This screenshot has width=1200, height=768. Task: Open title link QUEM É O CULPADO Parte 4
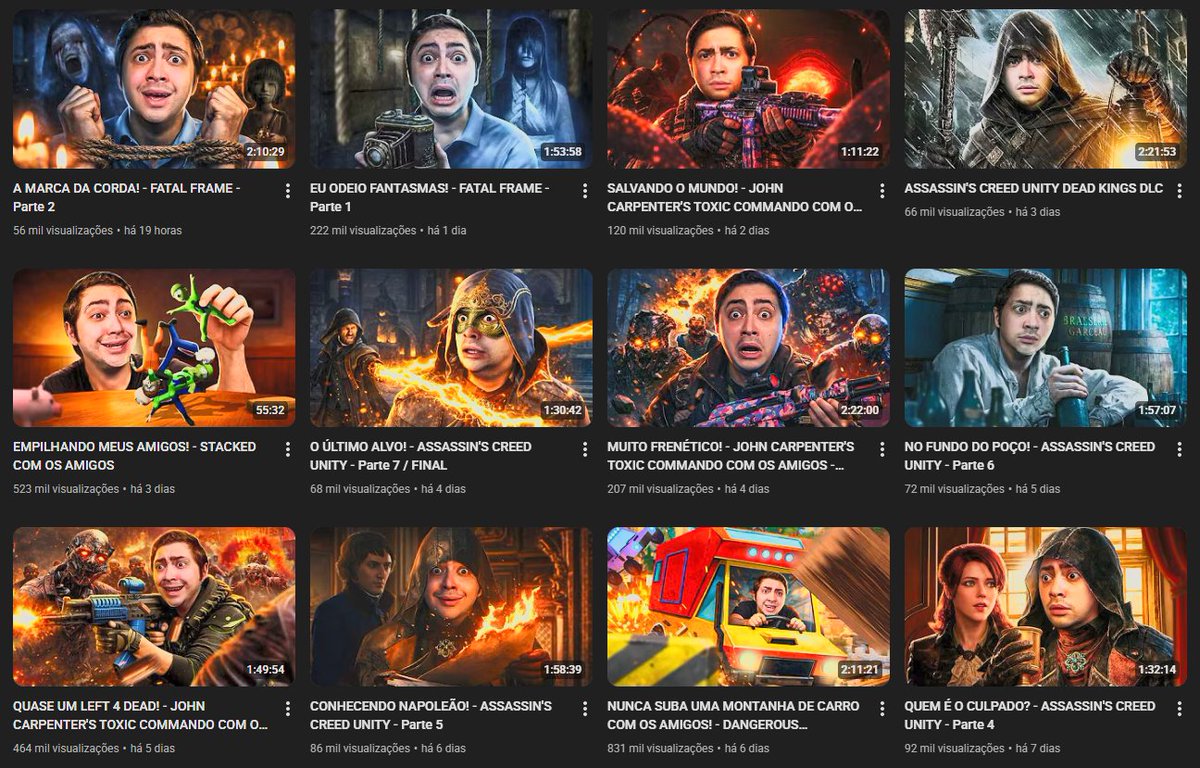tap(1028, 715)
